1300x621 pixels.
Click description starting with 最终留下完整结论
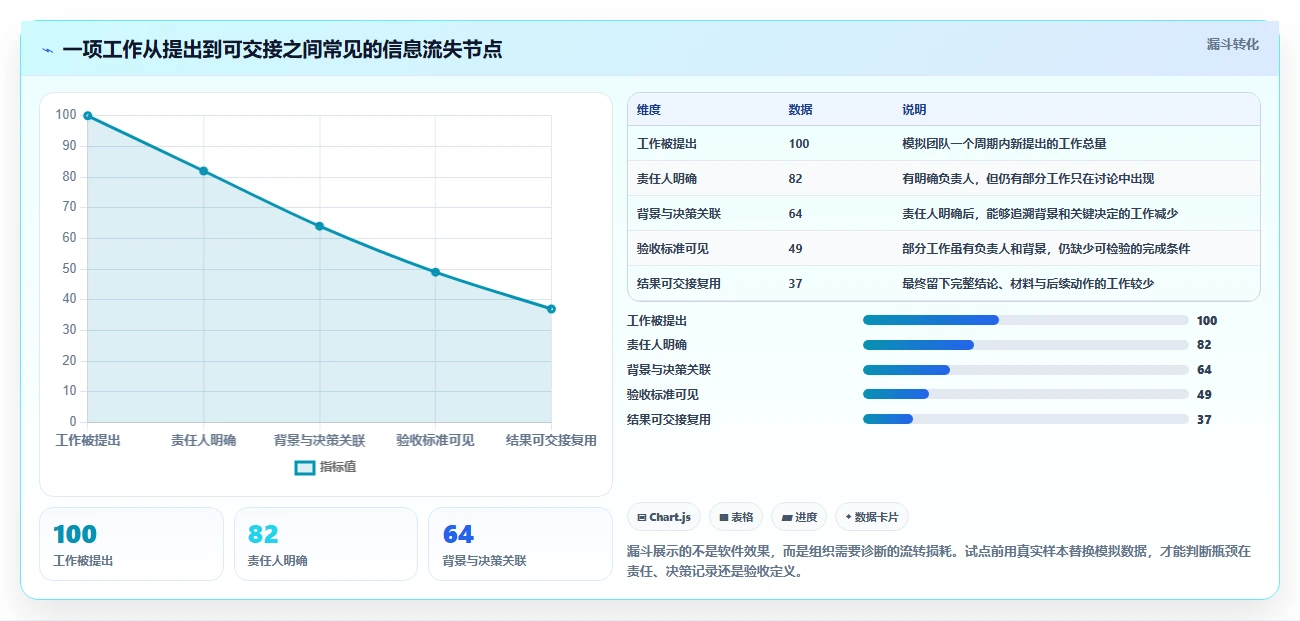[x=1028, y=284]
